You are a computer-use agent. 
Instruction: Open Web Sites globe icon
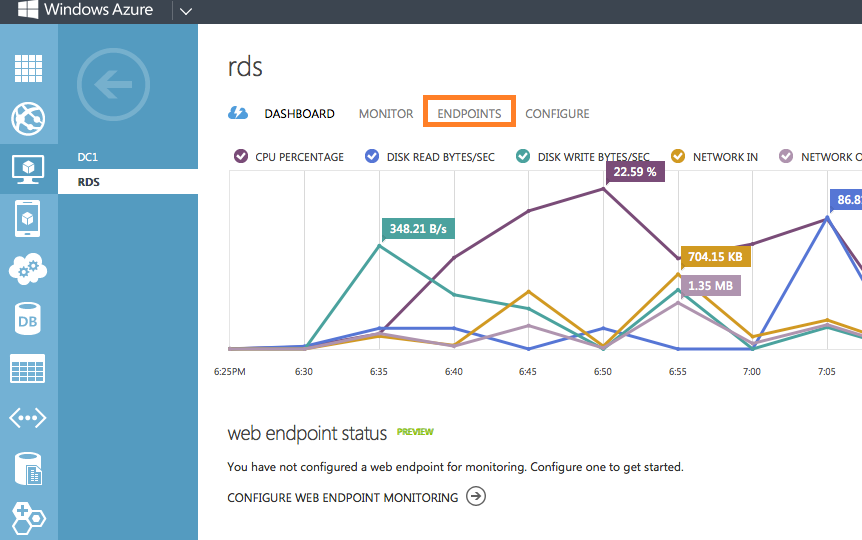coord(28,118)
